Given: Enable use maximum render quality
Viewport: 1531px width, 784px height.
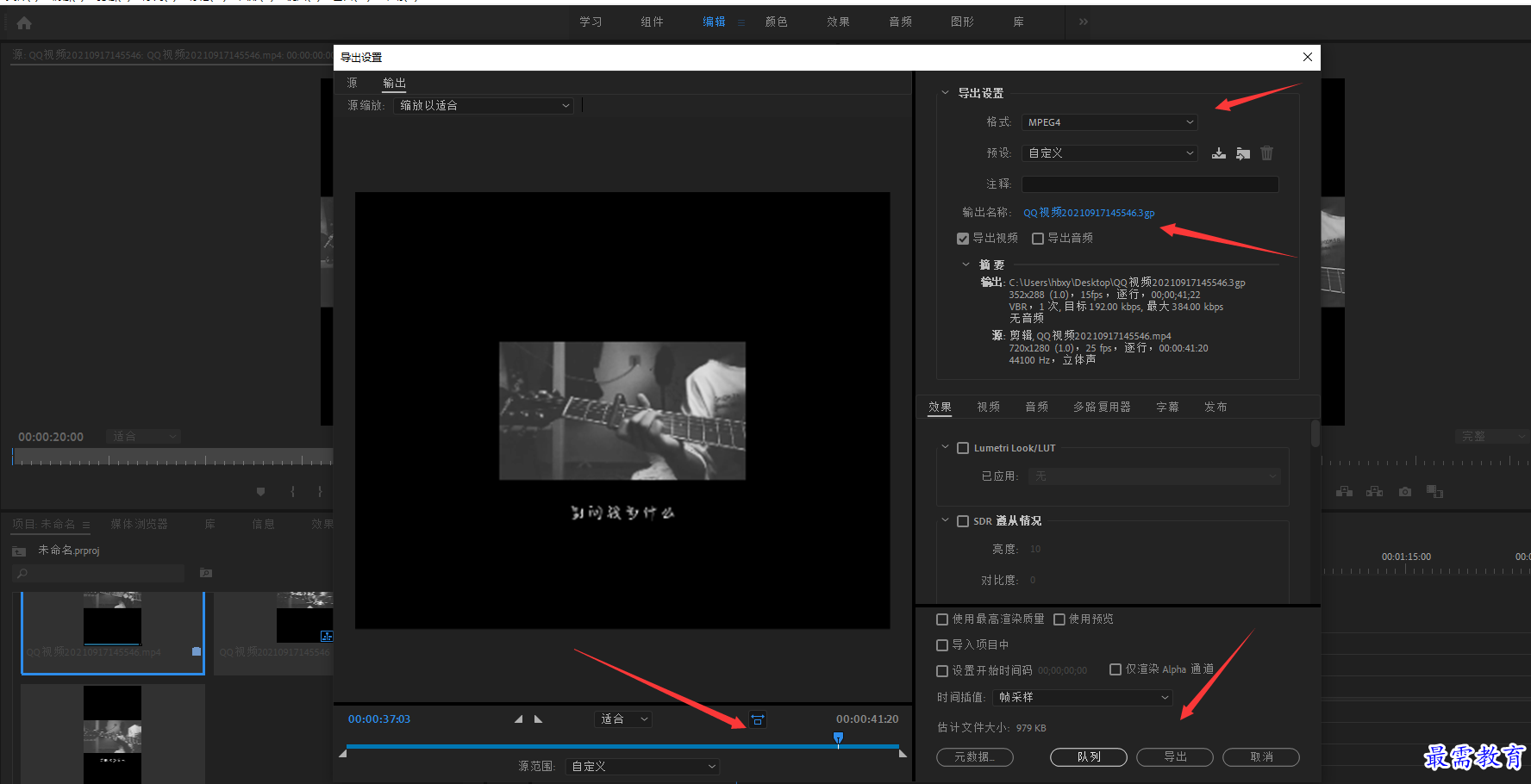Looking at the screenshot, I should pos(942,619).
